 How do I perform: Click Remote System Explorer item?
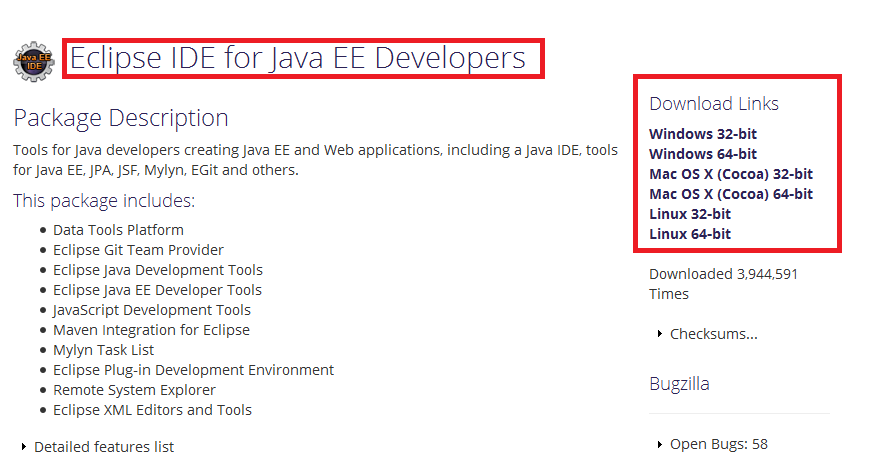click(134, 390)
